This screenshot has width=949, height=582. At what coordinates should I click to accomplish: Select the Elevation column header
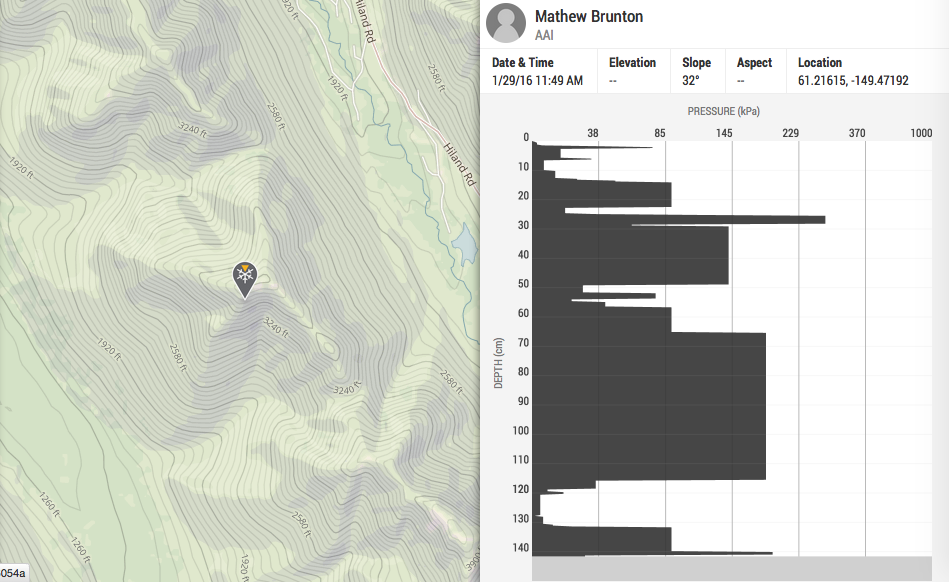click(632, 62)
